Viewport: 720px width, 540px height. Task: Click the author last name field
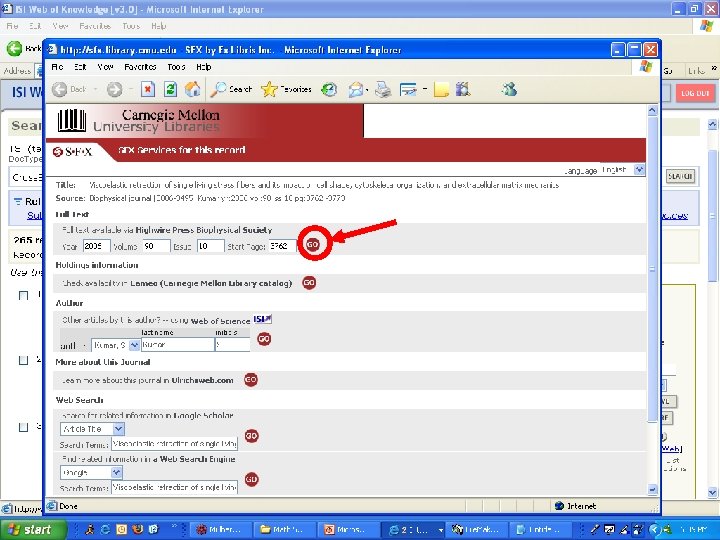(x=178, y=344)
